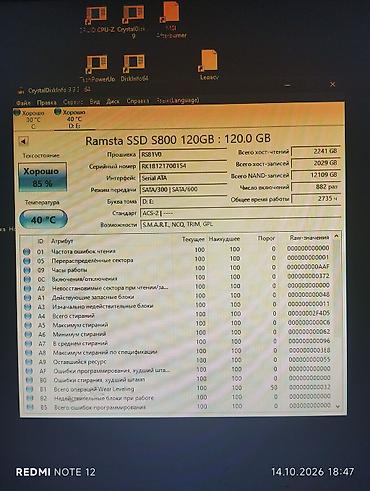This screenshot has height=491, width=370.
Task: Select the Оставшийся ресурс attribute row
Action: pos(178,361)
